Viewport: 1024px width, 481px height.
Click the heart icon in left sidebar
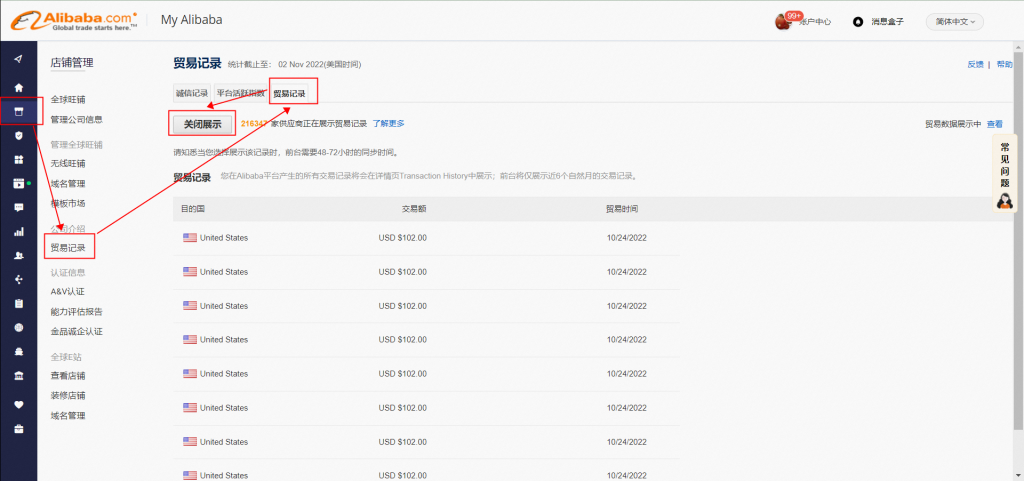point(18,405)
